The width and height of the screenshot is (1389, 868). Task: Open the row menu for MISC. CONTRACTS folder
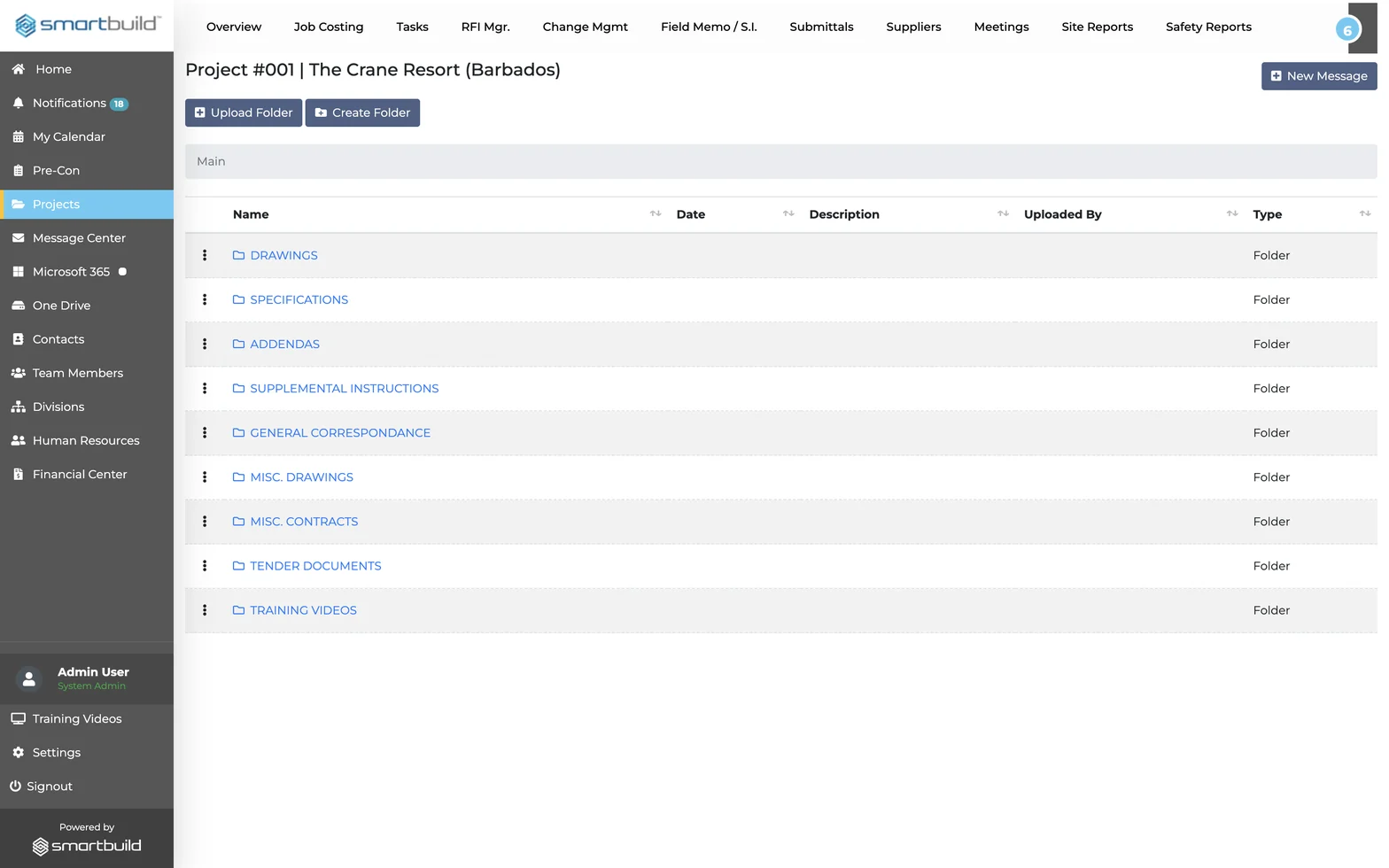tap(205, 521)
